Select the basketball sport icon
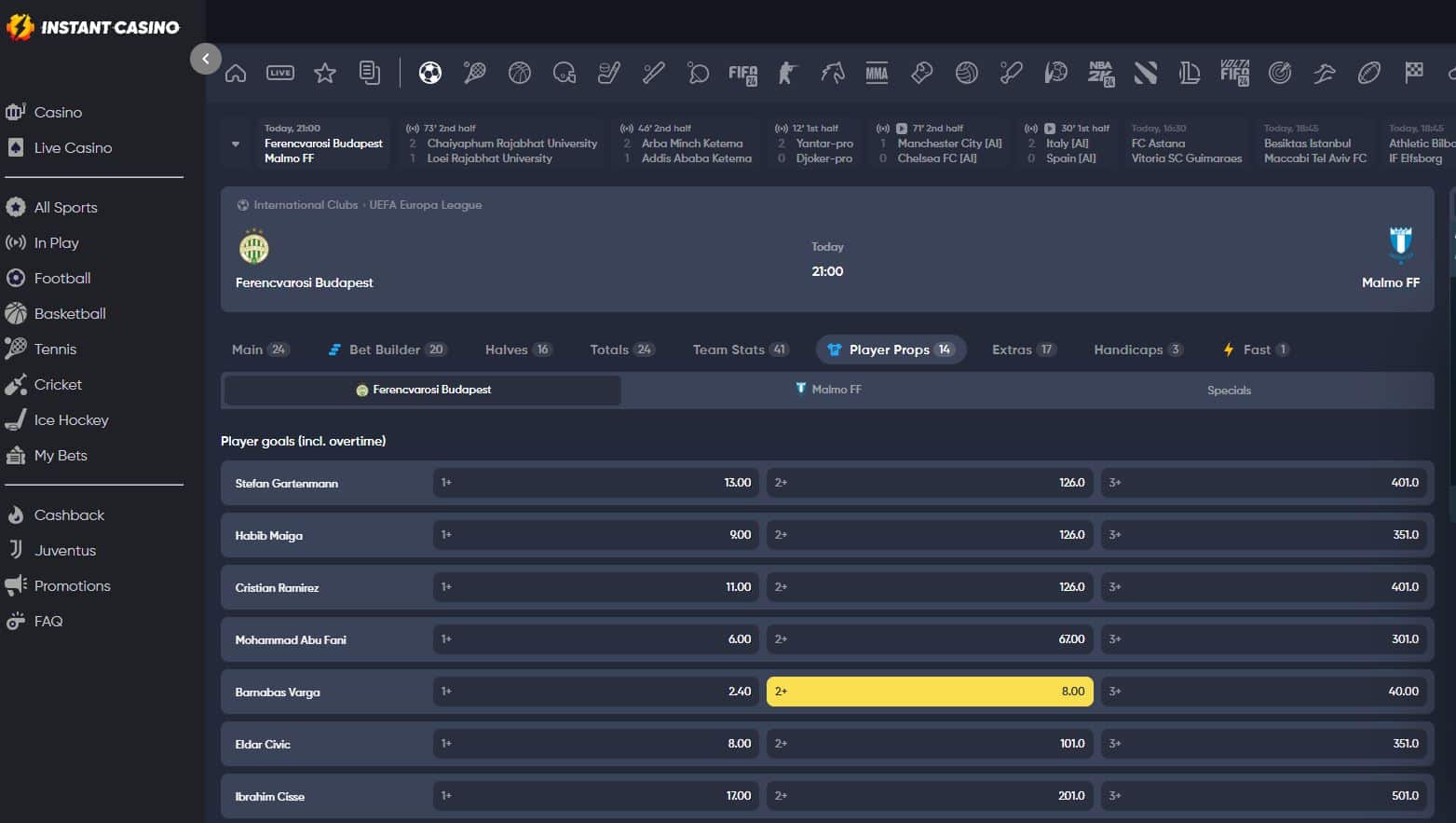The height and width of the screenshot is (823, 1456). [519, 73]
